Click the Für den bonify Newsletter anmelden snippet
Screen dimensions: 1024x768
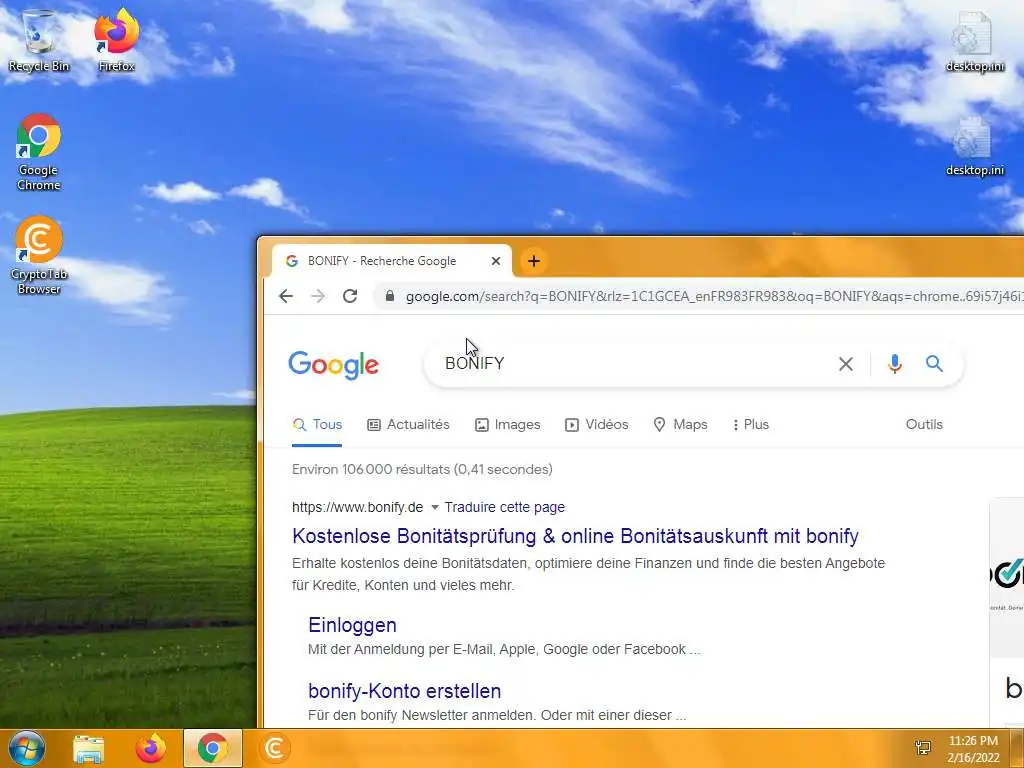497,715
